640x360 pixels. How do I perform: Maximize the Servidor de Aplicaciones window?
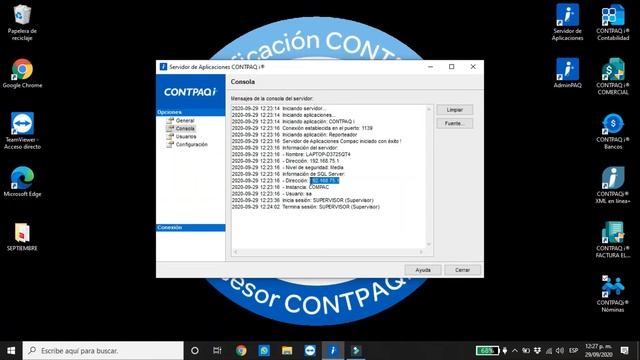pos(451,67)
